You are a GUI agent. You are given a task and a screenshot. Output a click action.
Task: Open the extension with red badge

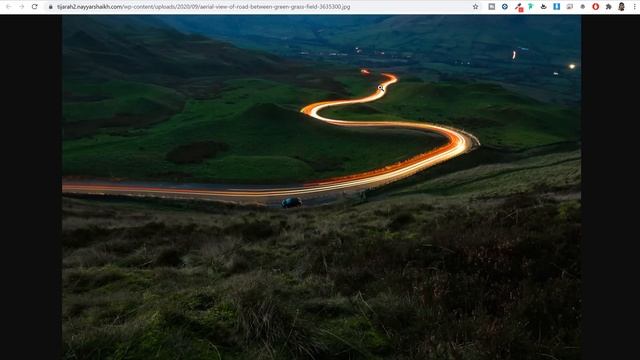pos(519,7)
